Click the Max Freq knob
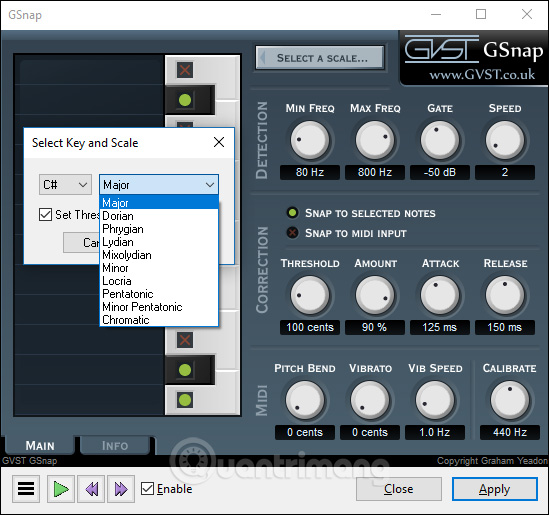Viewport: 549px width, 515px height. [375, 140]
